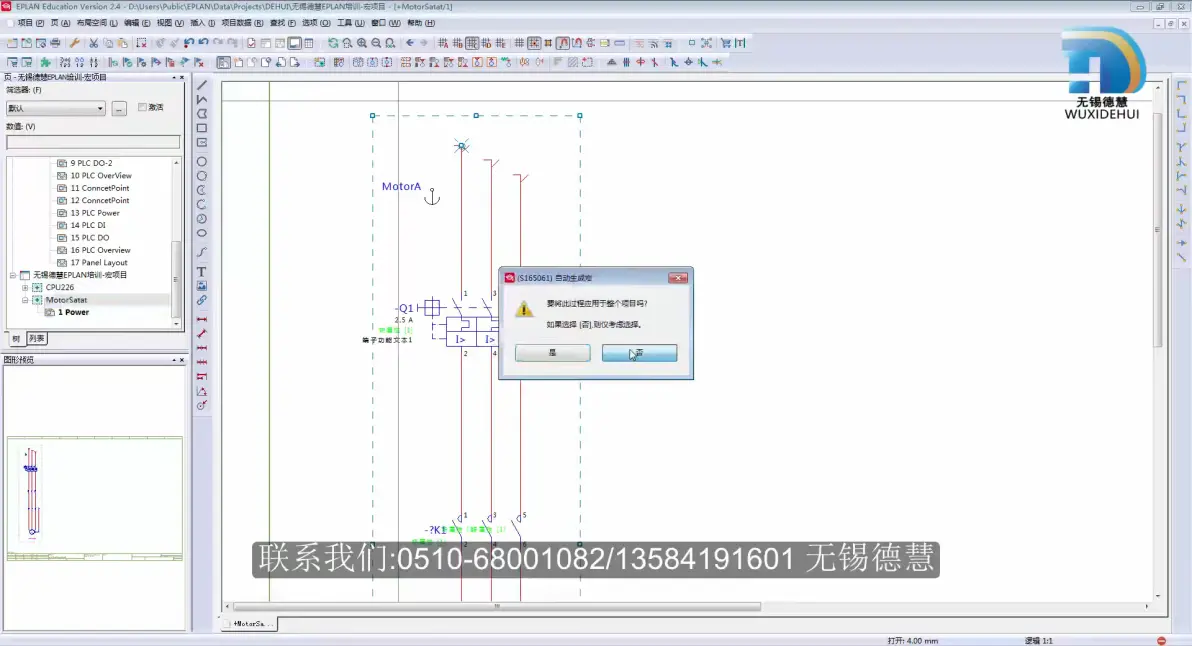
Task: Open the 工具 (U) menu
Action: (350, 23)
